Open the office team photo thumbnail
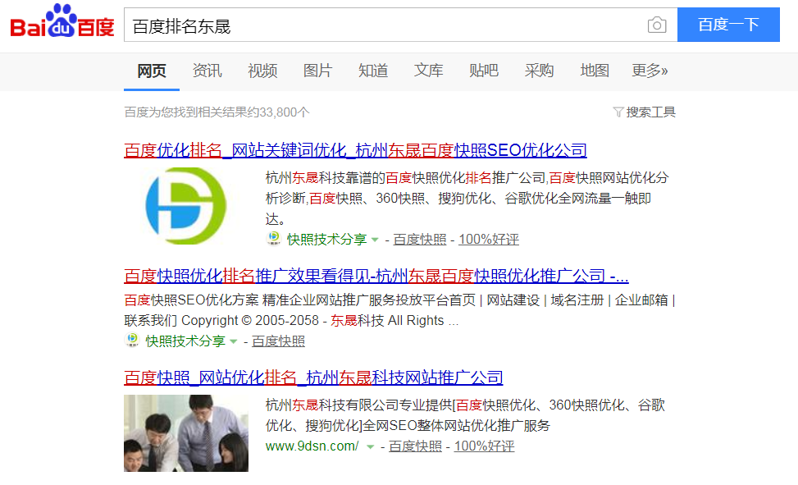Image resolution: width=798 pixels, height=485 pixels. [x=186, y=433]
